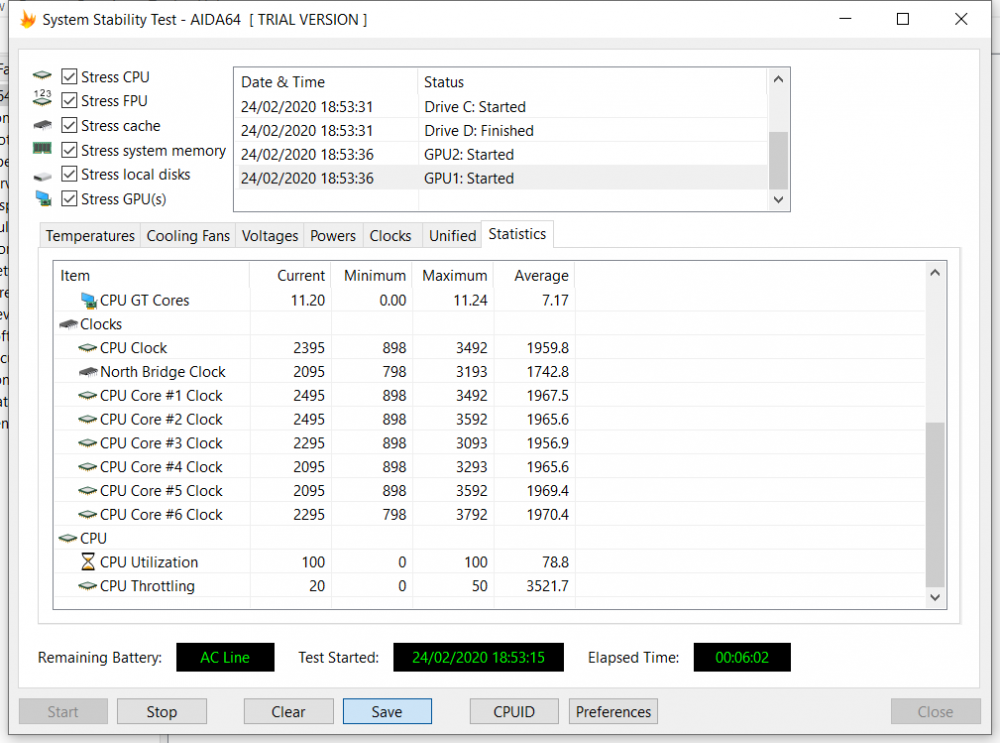Screen dimensions: 1000x743
Task: Click the CPU Core #1 Clock icon
Action: click(87, 395)
